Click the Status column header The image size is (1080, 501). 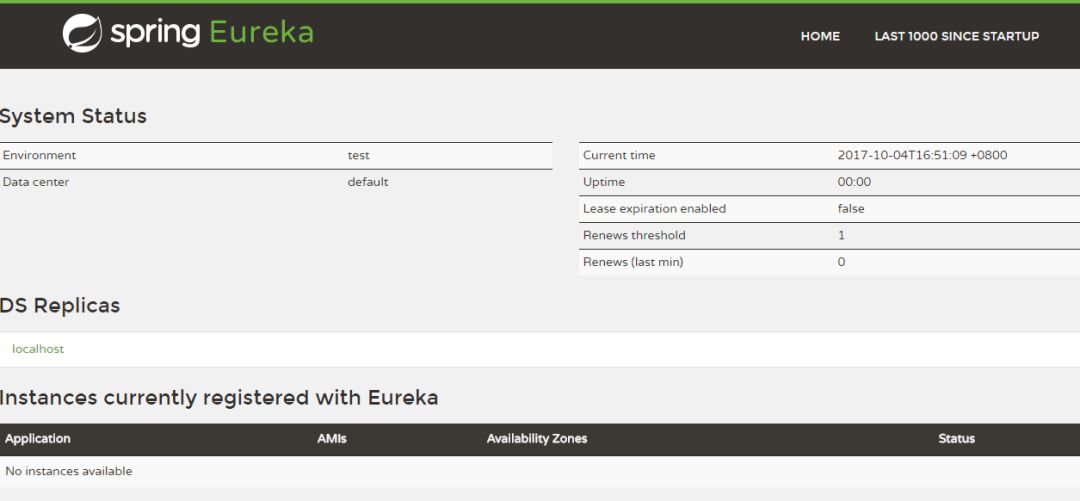pos(956,438)
